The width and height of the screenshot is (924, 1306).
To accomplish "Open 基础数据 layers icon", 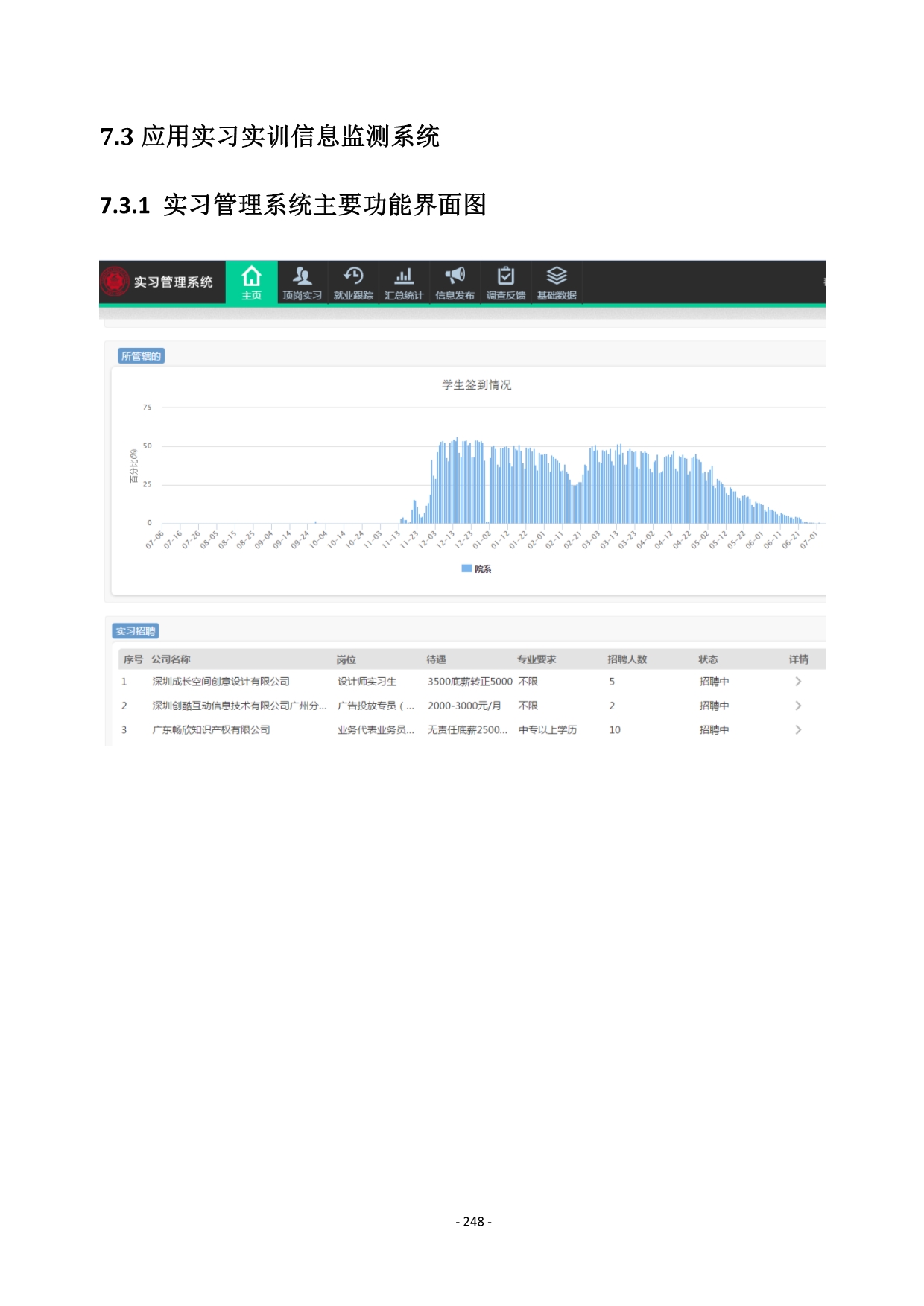I will click(x=557, y=277).
